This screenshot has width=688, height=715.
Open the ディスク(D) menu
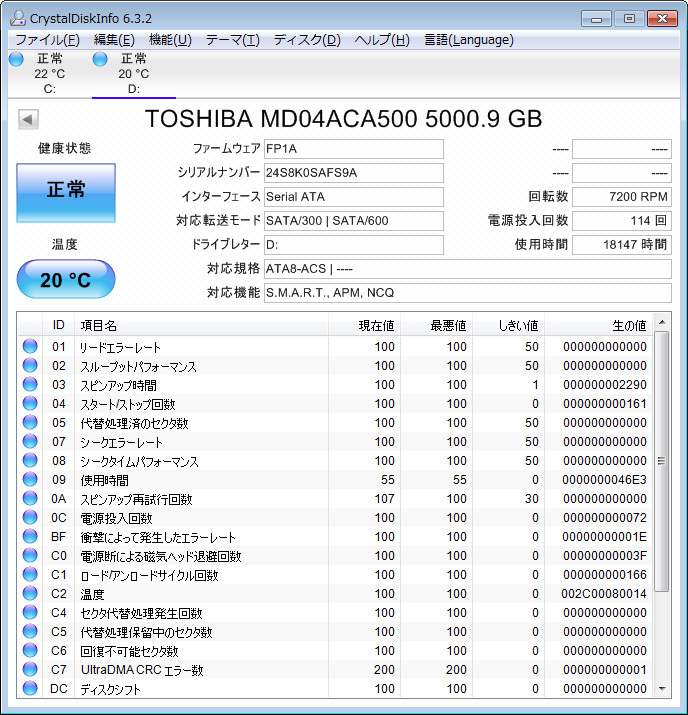tap(307, 40)
